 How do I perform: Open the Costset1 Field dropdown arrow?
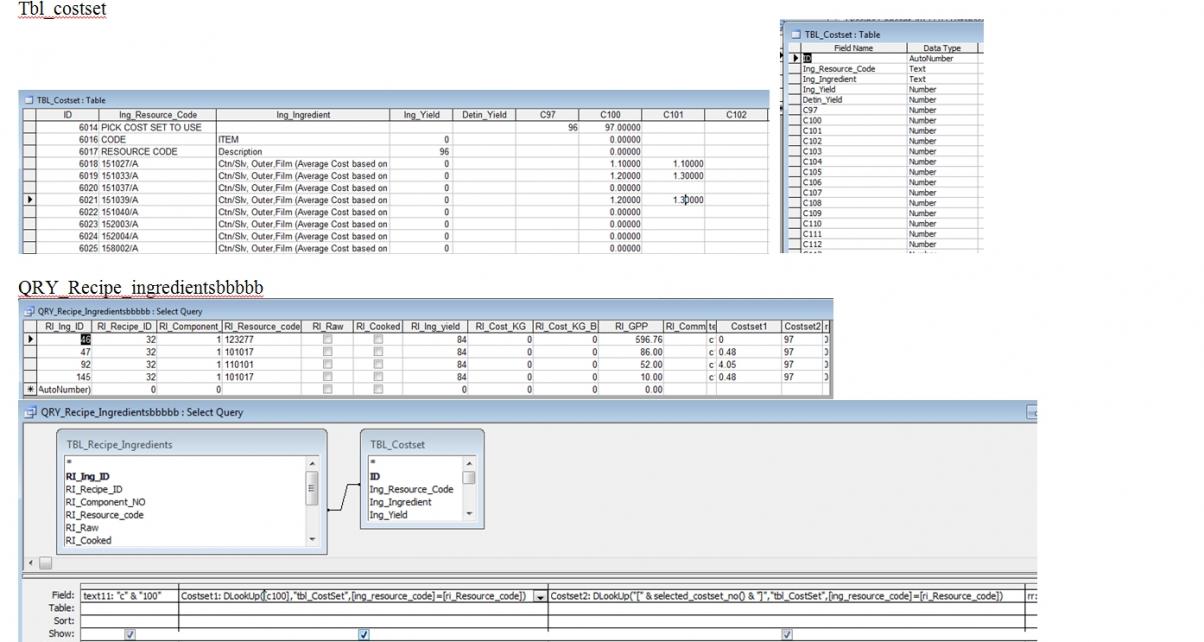tap(541, 596)
